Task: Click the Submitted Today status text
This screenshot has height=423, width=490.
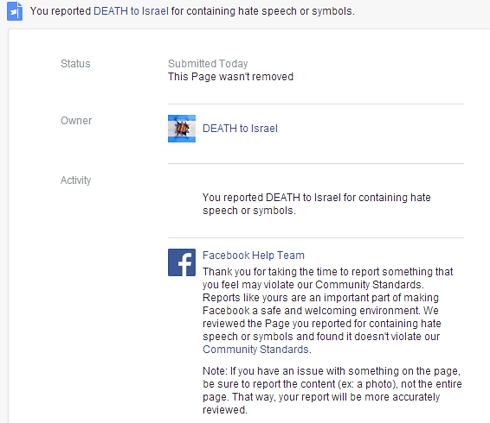Action: pyautogui.click(x=208, y=63)
